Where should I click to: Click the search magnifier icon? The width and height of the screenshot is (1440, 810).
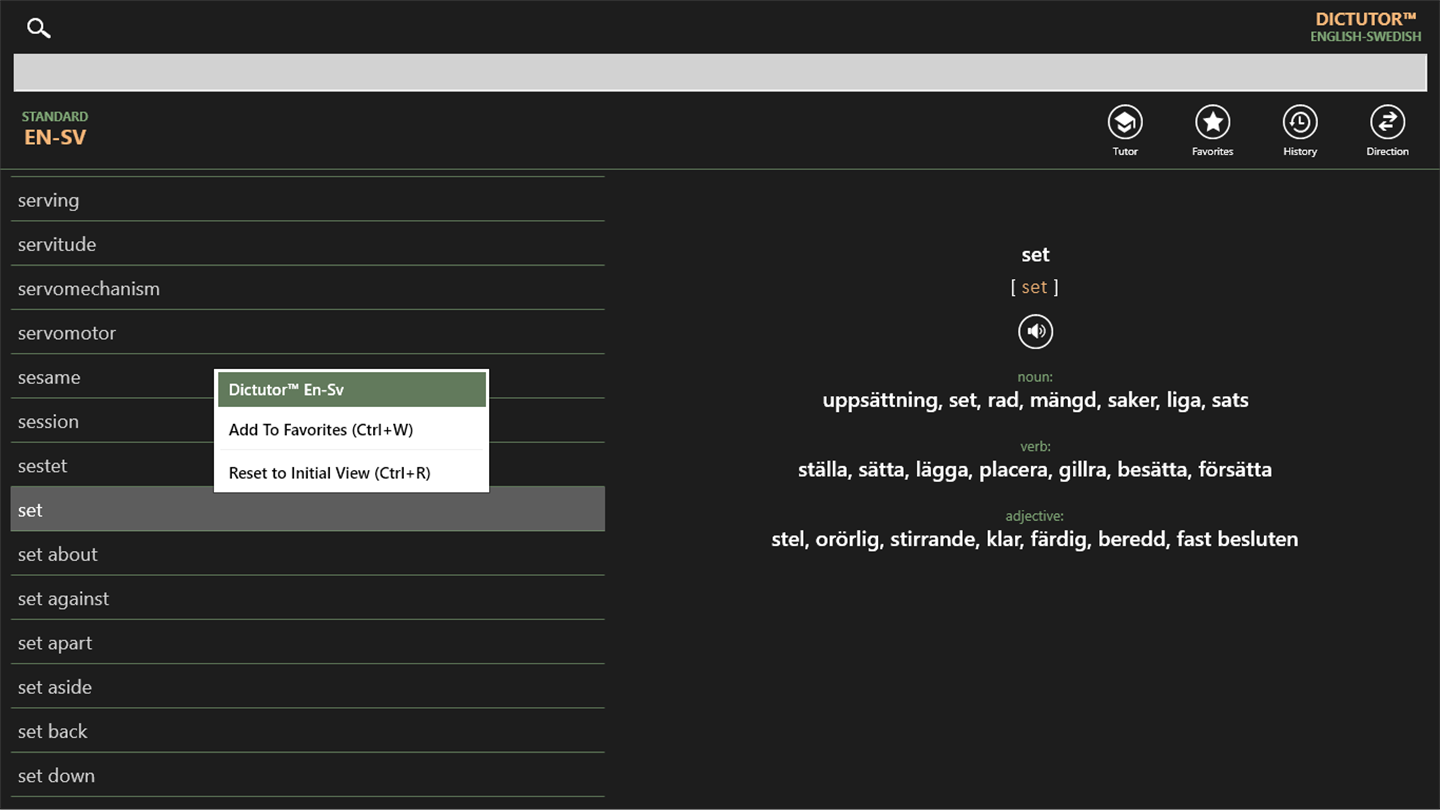tap(39, 29)
